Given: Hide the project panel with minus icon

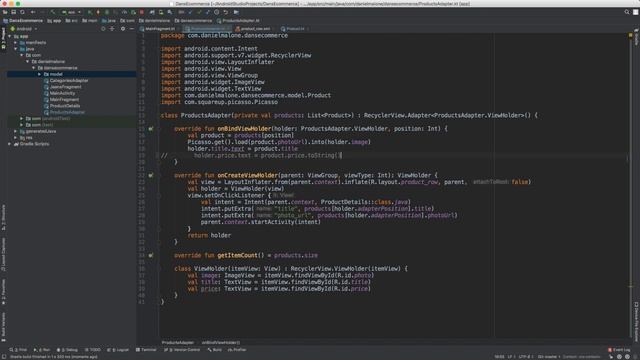Looking at the screenshot, I should coord(132,29).
